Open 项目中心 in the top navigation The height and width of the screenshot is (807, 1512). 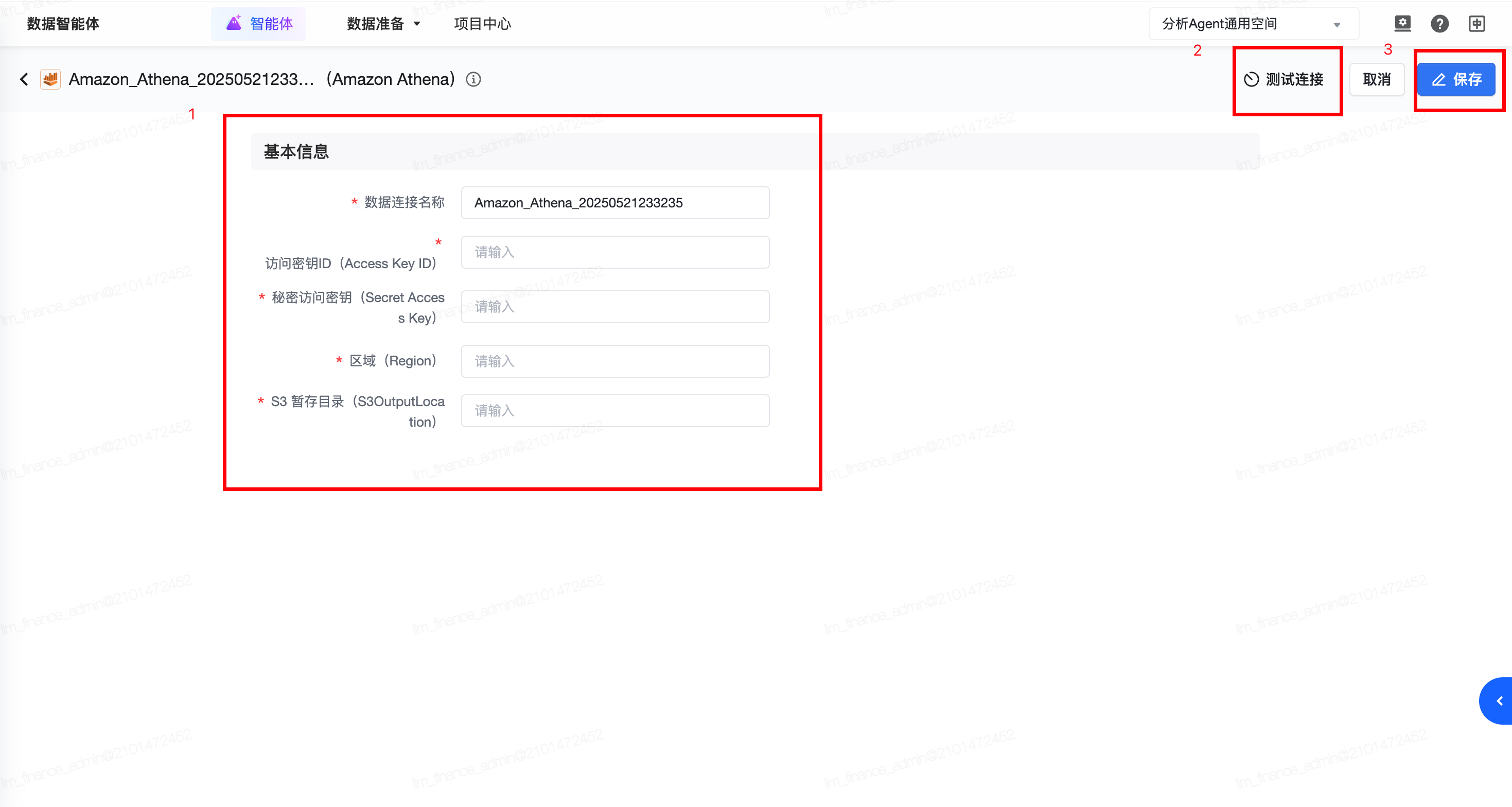tap(483, 24)
